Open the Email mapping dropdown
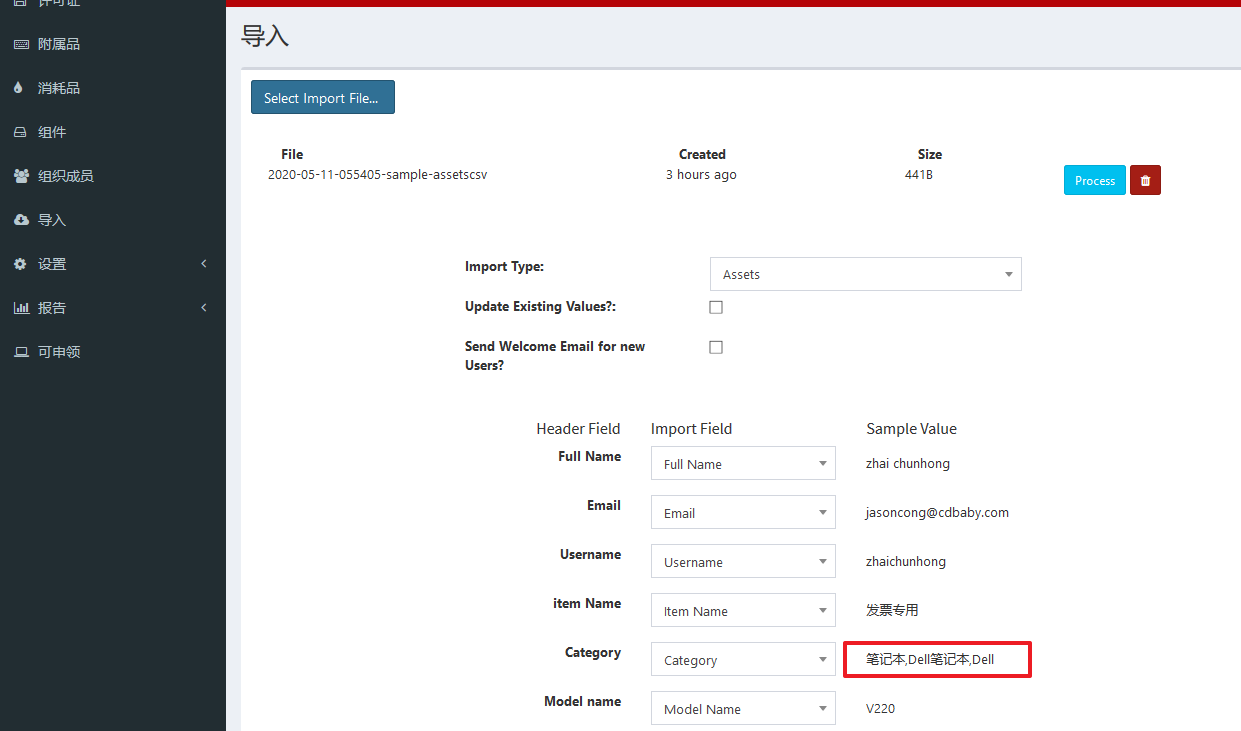1241x731 pixels. [x=742, y=512]
